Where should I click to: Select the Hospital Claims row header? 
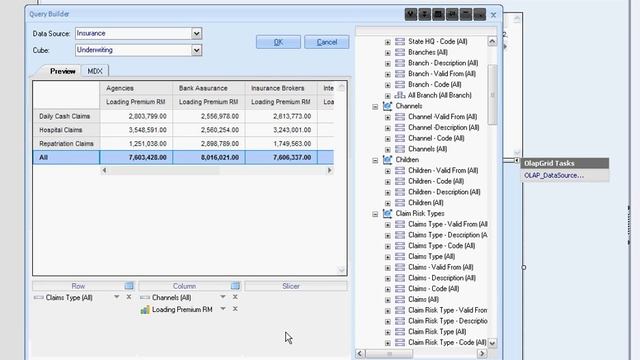[x=66, y=130]
